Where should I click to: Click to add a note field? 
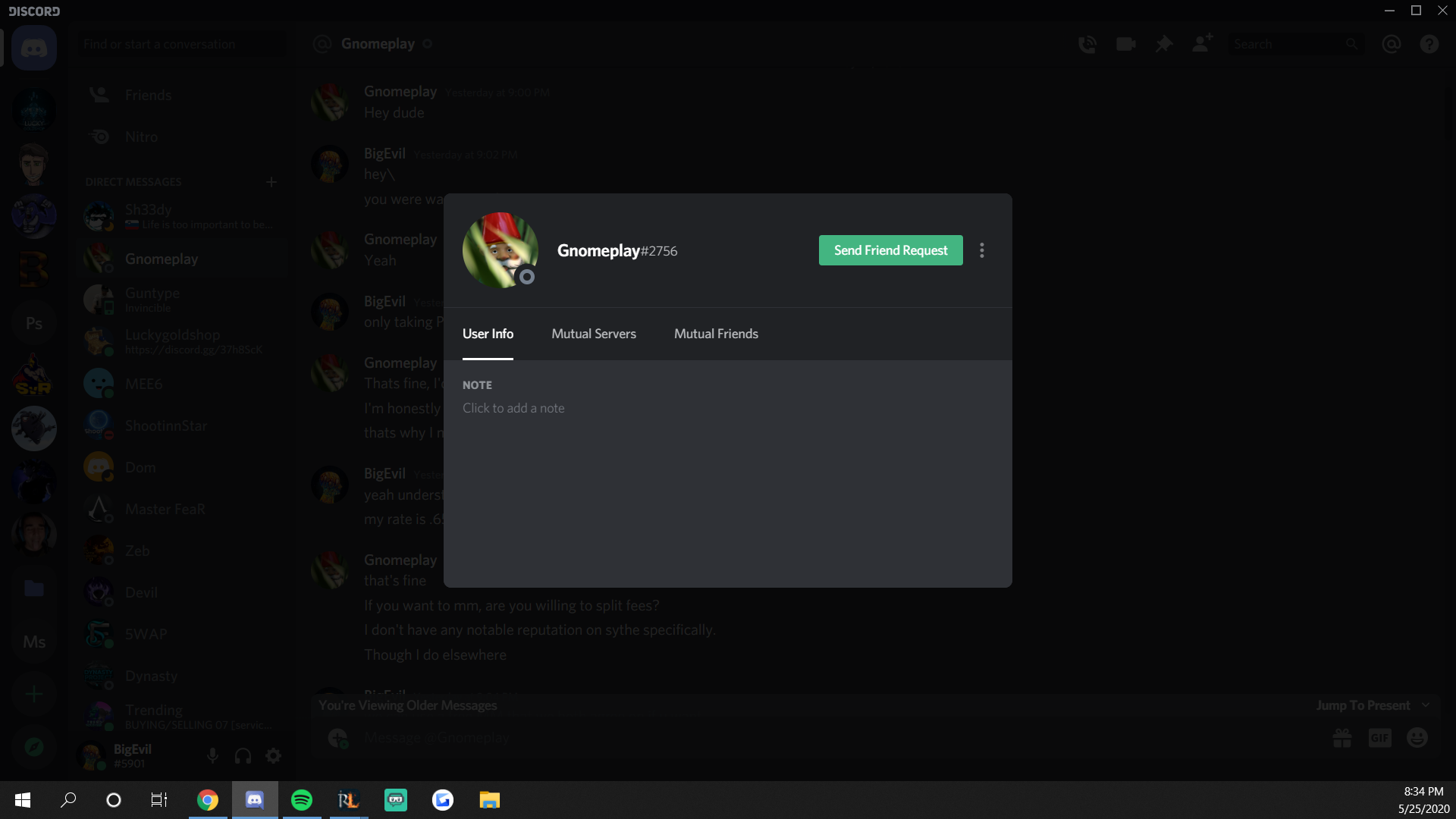pos(513,408)
